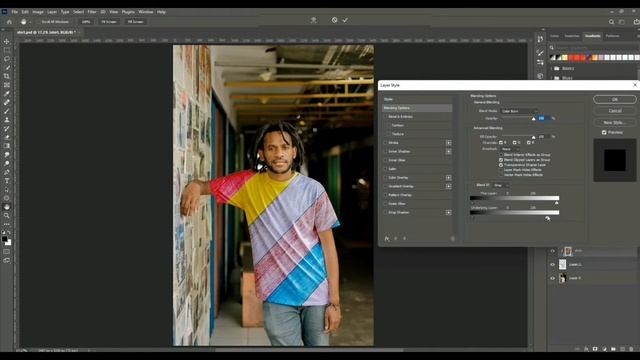
Task: Click the Home icon in the options bar
Action: coord(9,22)
